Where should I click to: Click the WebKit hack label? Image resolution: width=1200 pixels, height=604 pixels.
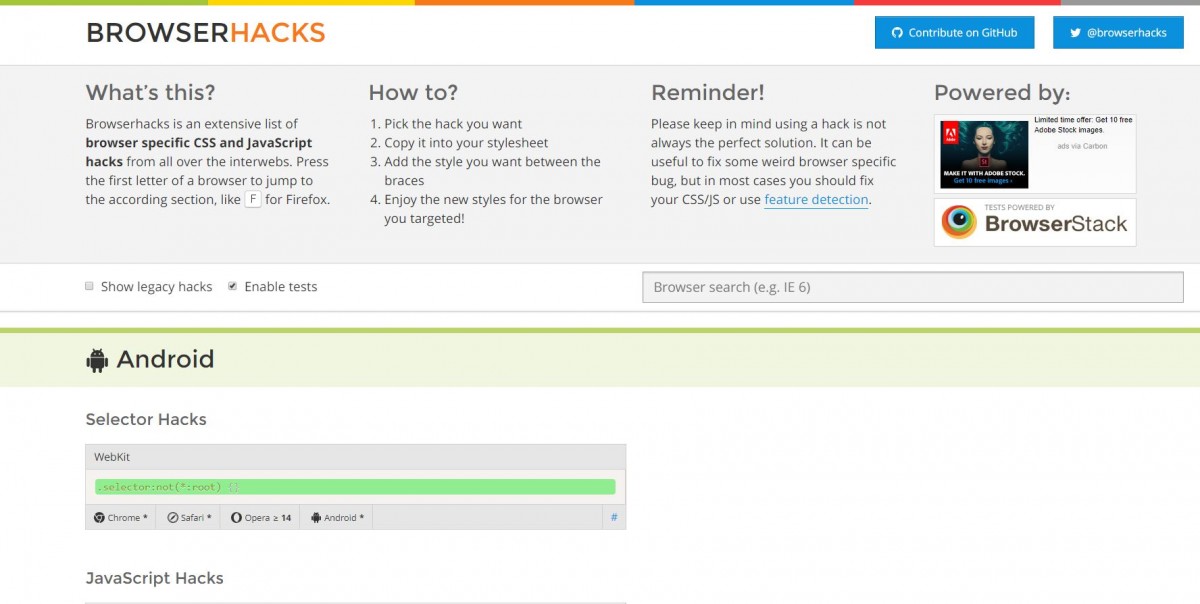(x=112, y=457)
